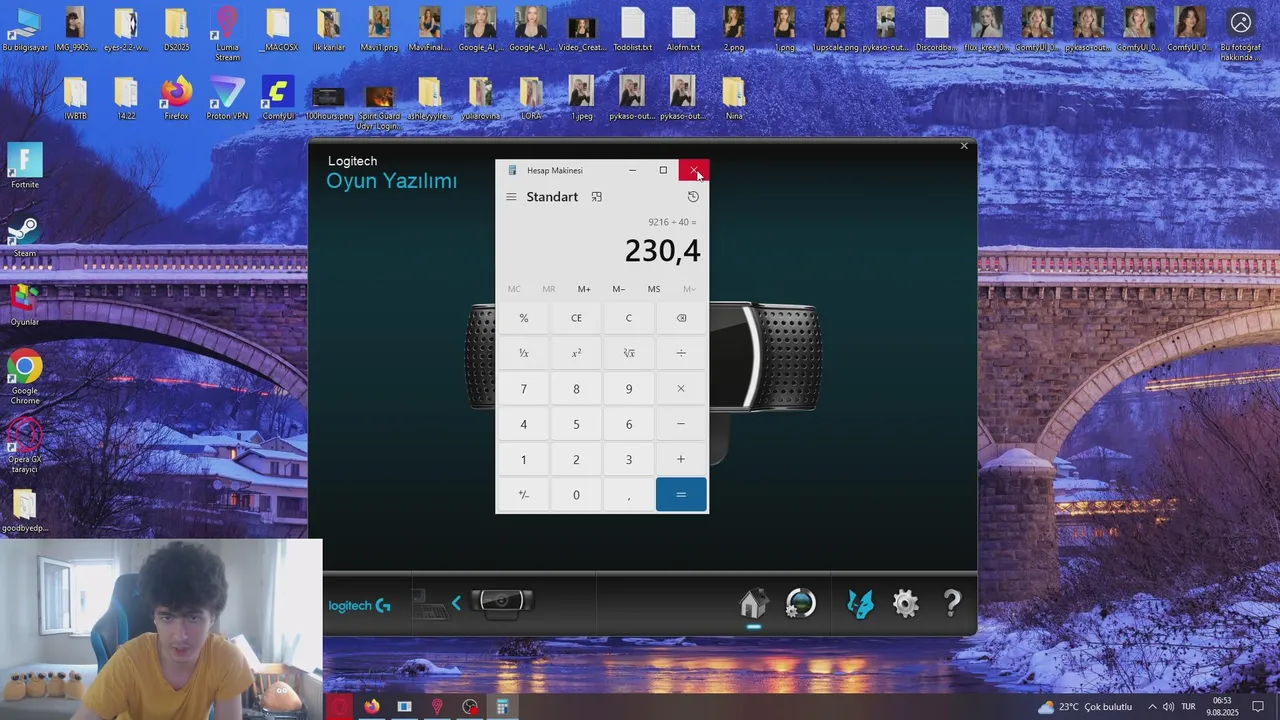Click the plus/minus sign toggle key
Screen dimensions: 1280x720
pyautogui.click(x=523, y=495)
